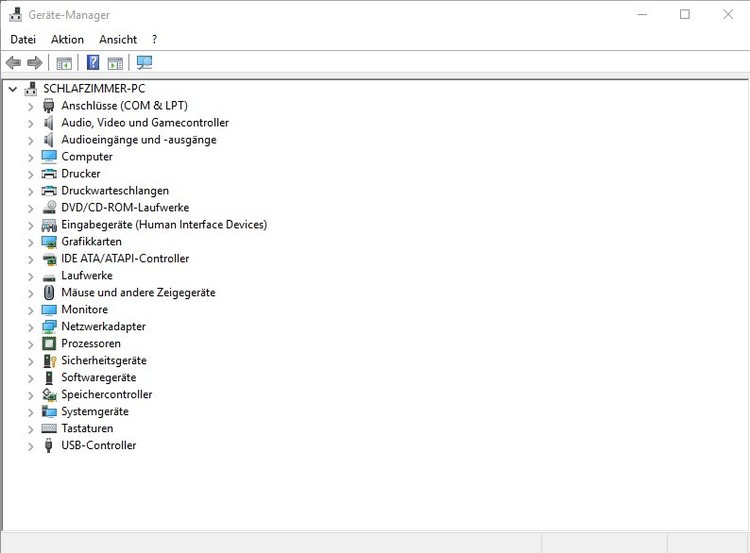Select the SCHLAFZIMMER-PC tree label

pos(94,88)
